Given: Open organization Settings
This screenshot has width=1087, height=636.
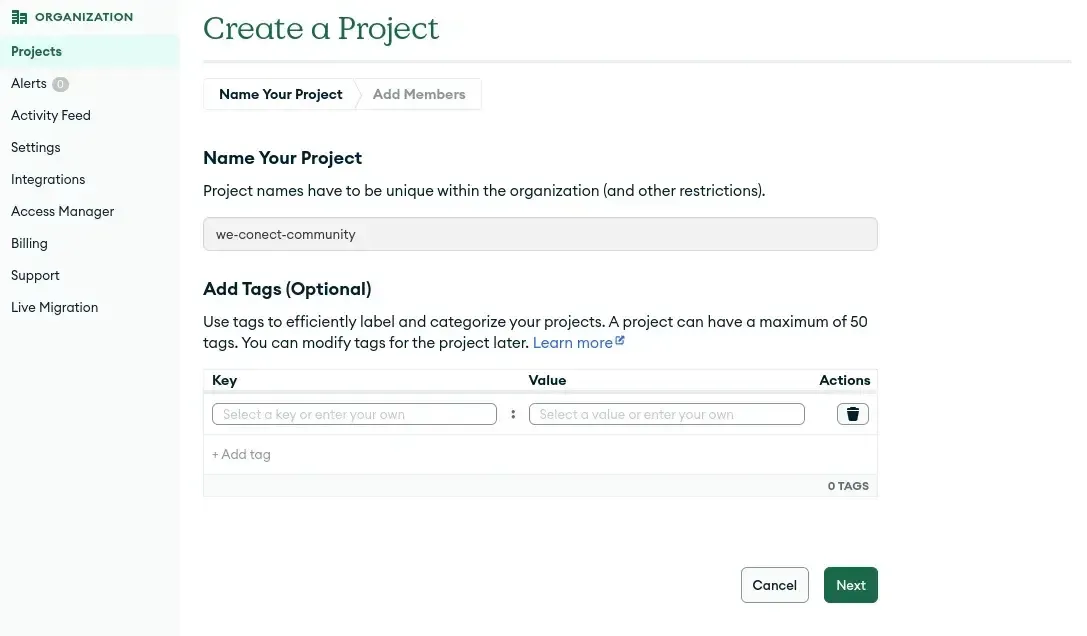Looking at the screenshot, I should pos(36,147).
